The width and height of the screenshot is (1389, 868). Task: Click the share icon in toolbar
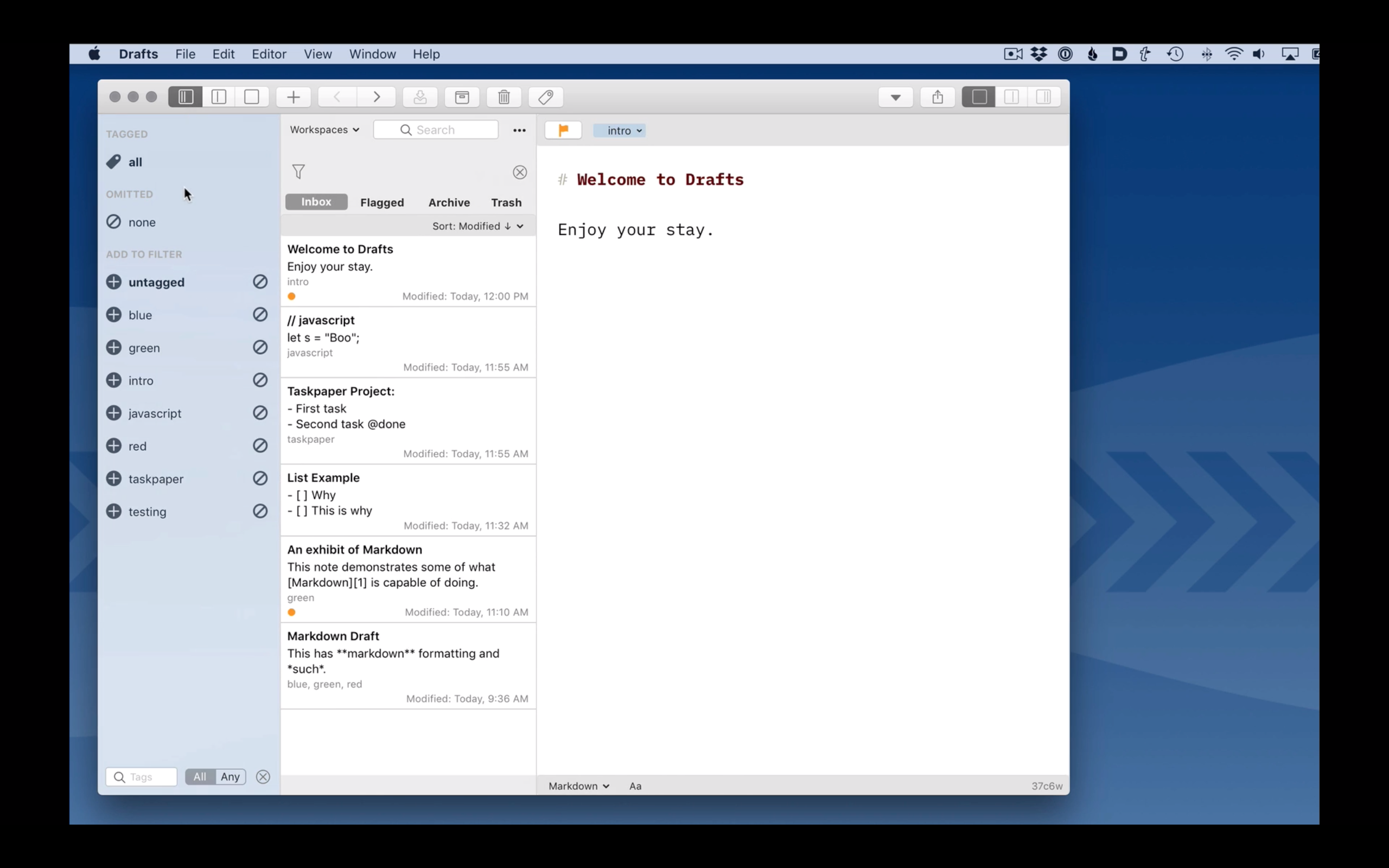[x=937, y=97]
